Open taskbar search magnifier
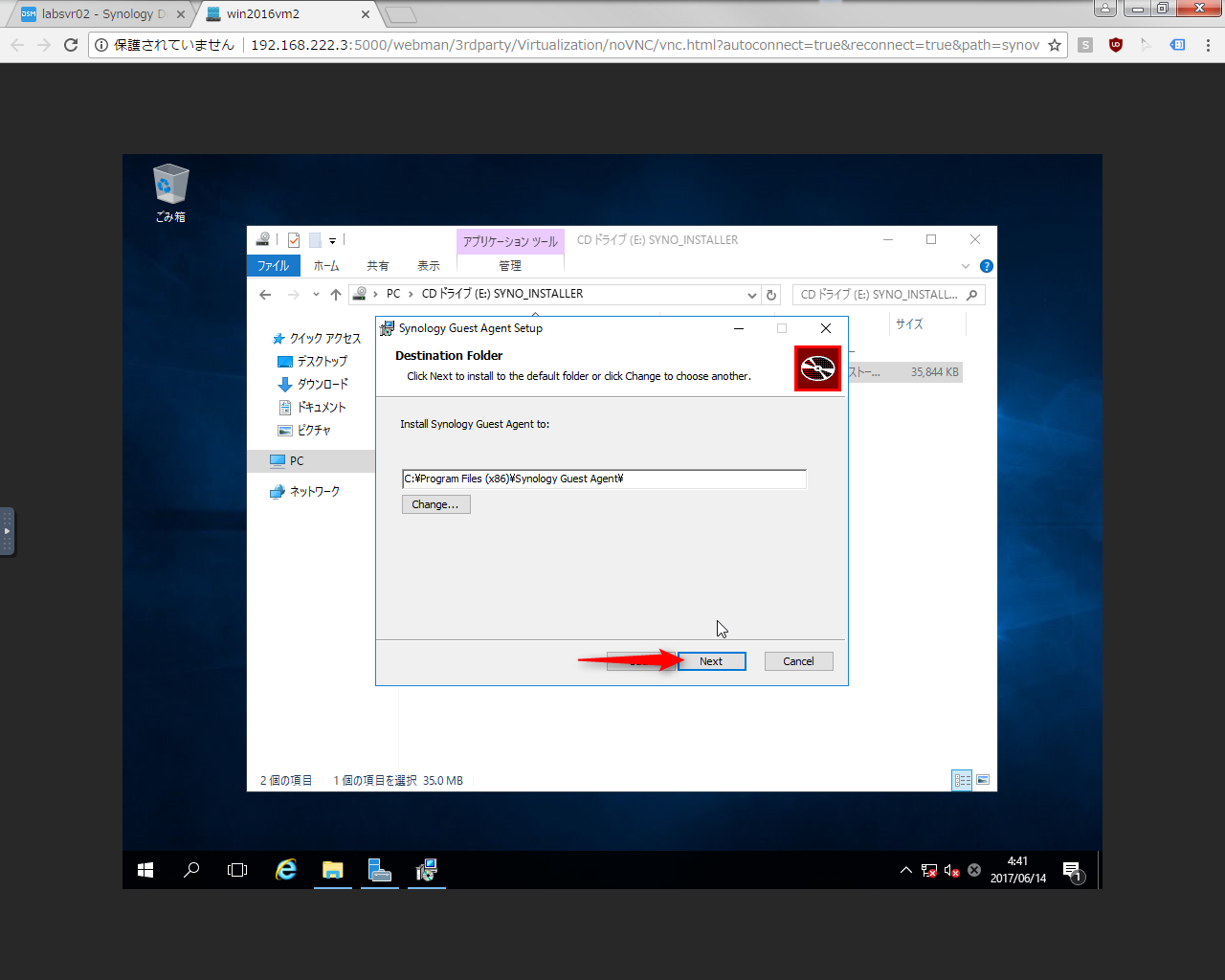Screen dimensions: 1225x980 (x=191, y=870)
